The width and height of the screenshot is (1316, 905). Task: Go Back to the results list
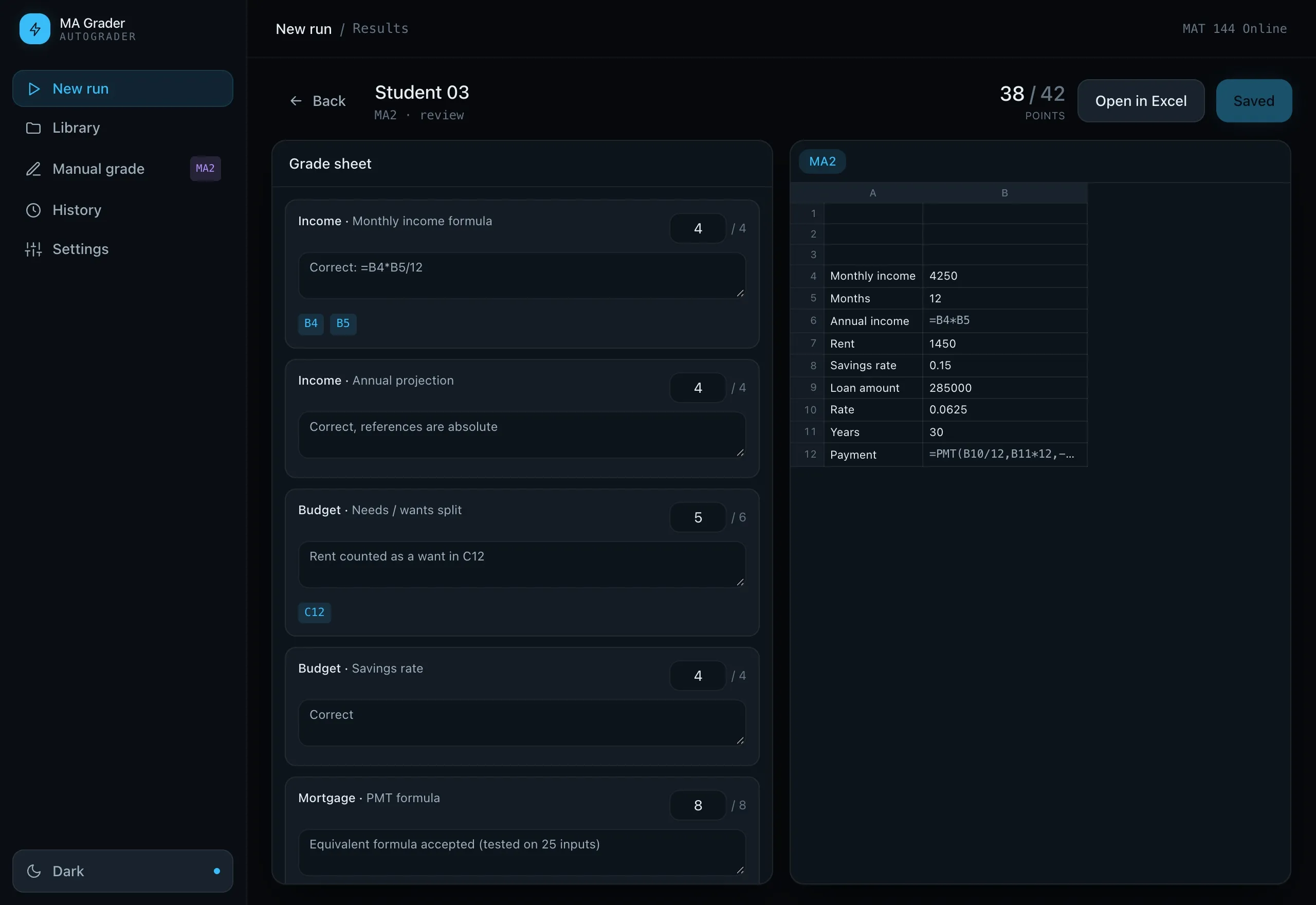click(x=317, y=101)
